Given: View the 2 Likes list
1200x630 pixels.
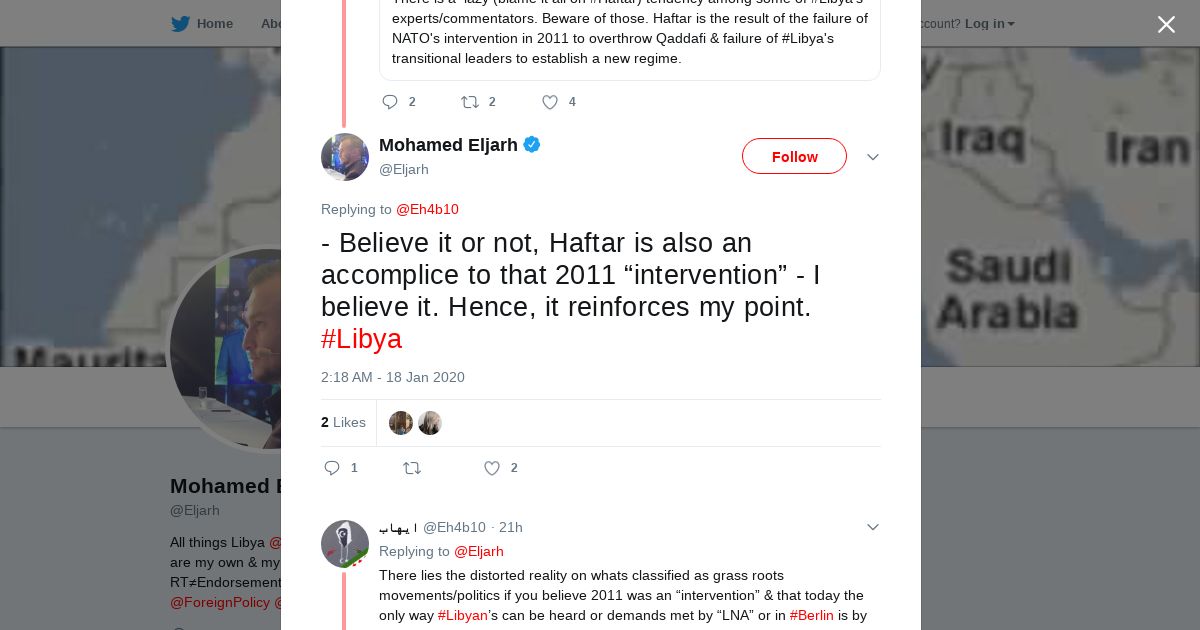Looking at the screenshot, I should coord(343,423).
